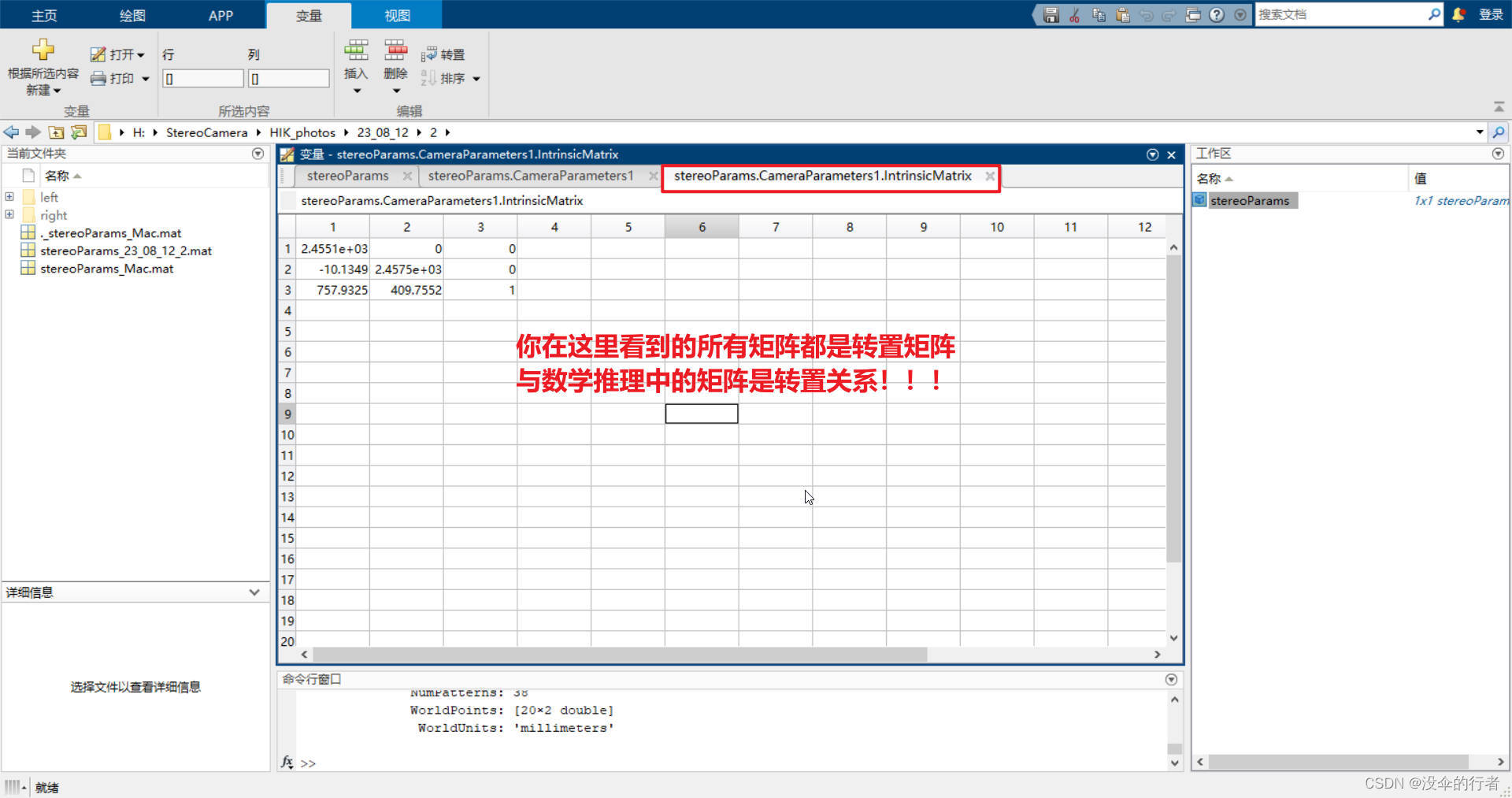Open the address bar path history dropdown
The height and width of the screenshot is (798, 1512).
1480,132
